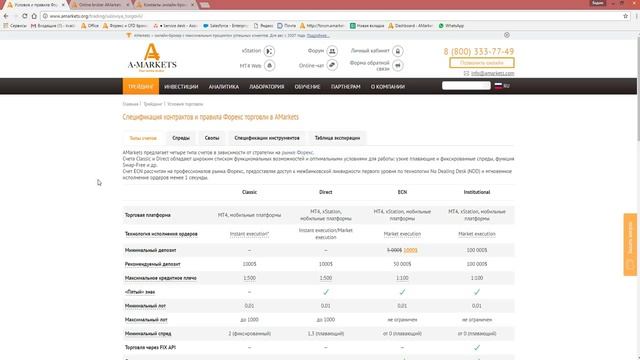Click the info@amarkets.com email link

tap(493, 73)
